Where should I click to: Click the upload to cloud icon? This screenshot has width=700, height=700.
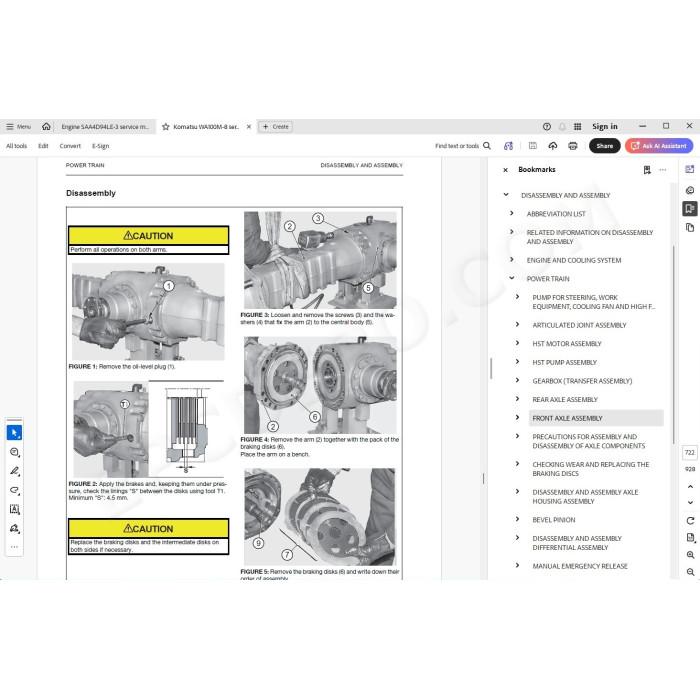tap(553, 146)
